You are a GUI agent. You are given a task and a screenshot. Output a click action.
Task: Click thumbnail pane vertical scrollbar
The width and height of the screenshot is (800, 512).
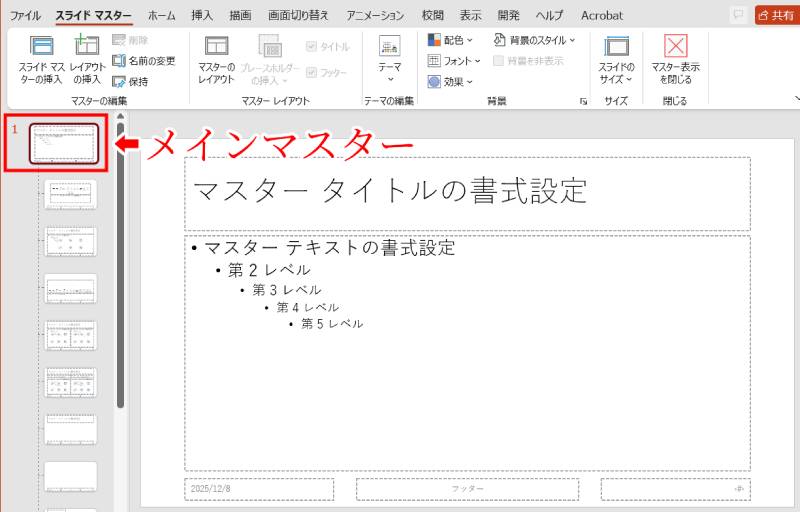tap(120, 265)
